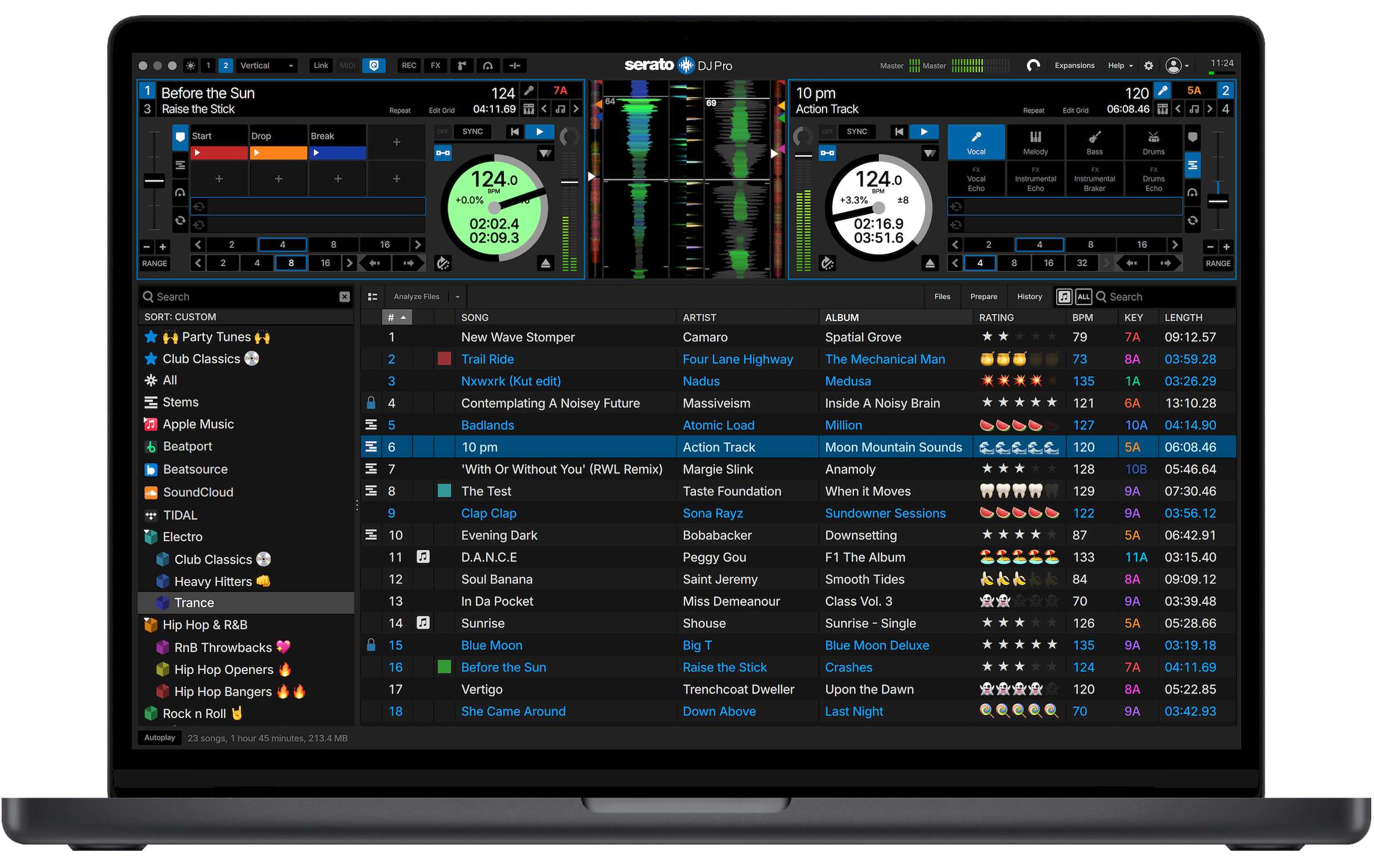
Task: Mute the Bass stem on right deck
Action: [1094, 141]
